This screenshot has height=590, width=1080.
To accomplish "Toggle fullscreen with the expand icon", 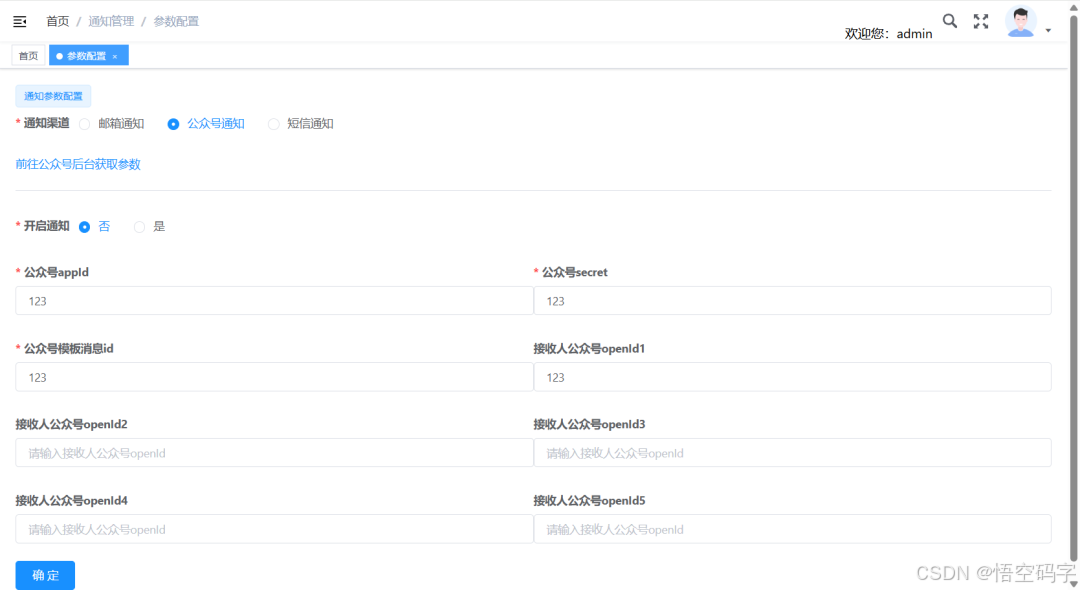I will pos(981,21).
